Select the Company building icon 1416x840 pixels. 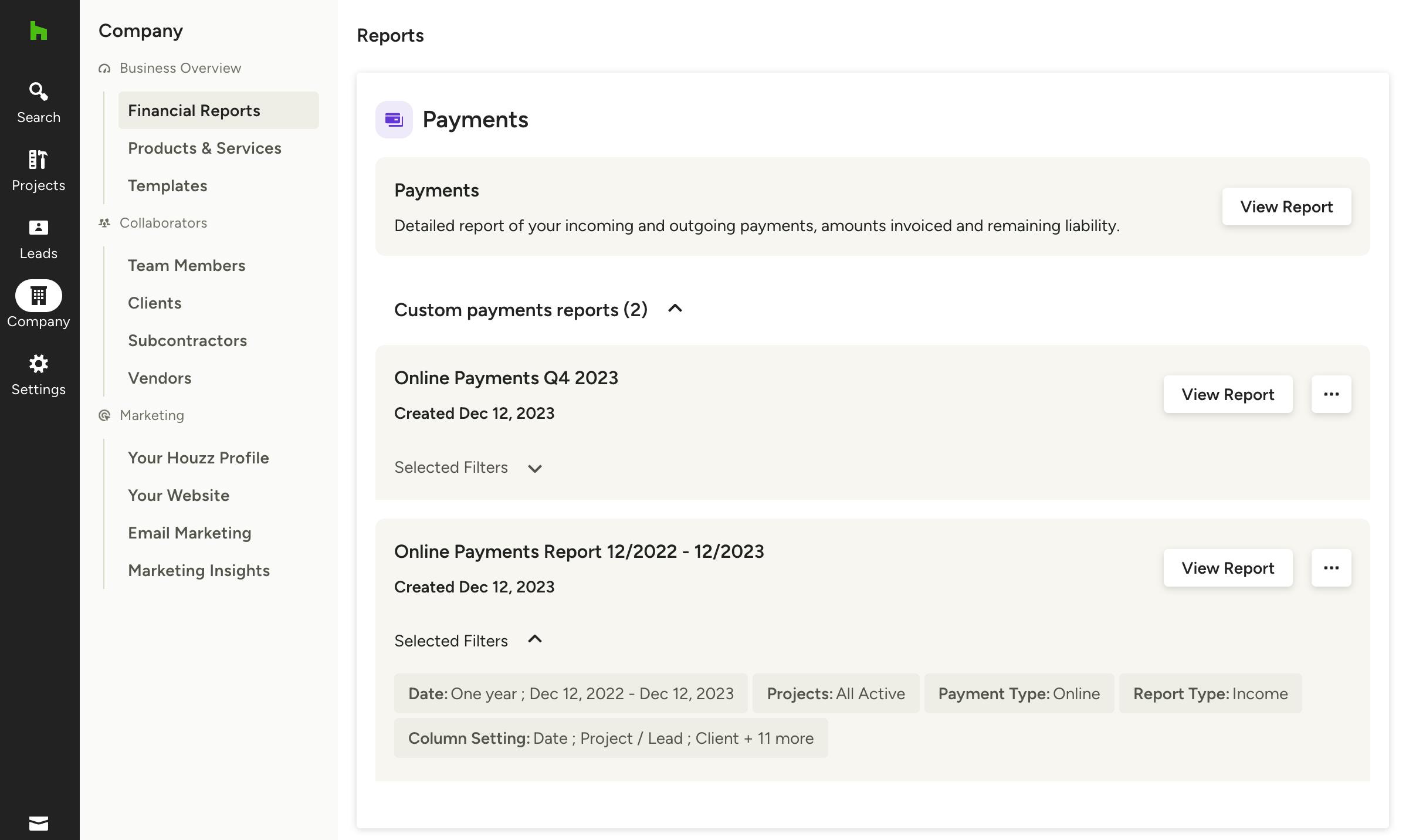pyautogui.click(x=39, y=296)
